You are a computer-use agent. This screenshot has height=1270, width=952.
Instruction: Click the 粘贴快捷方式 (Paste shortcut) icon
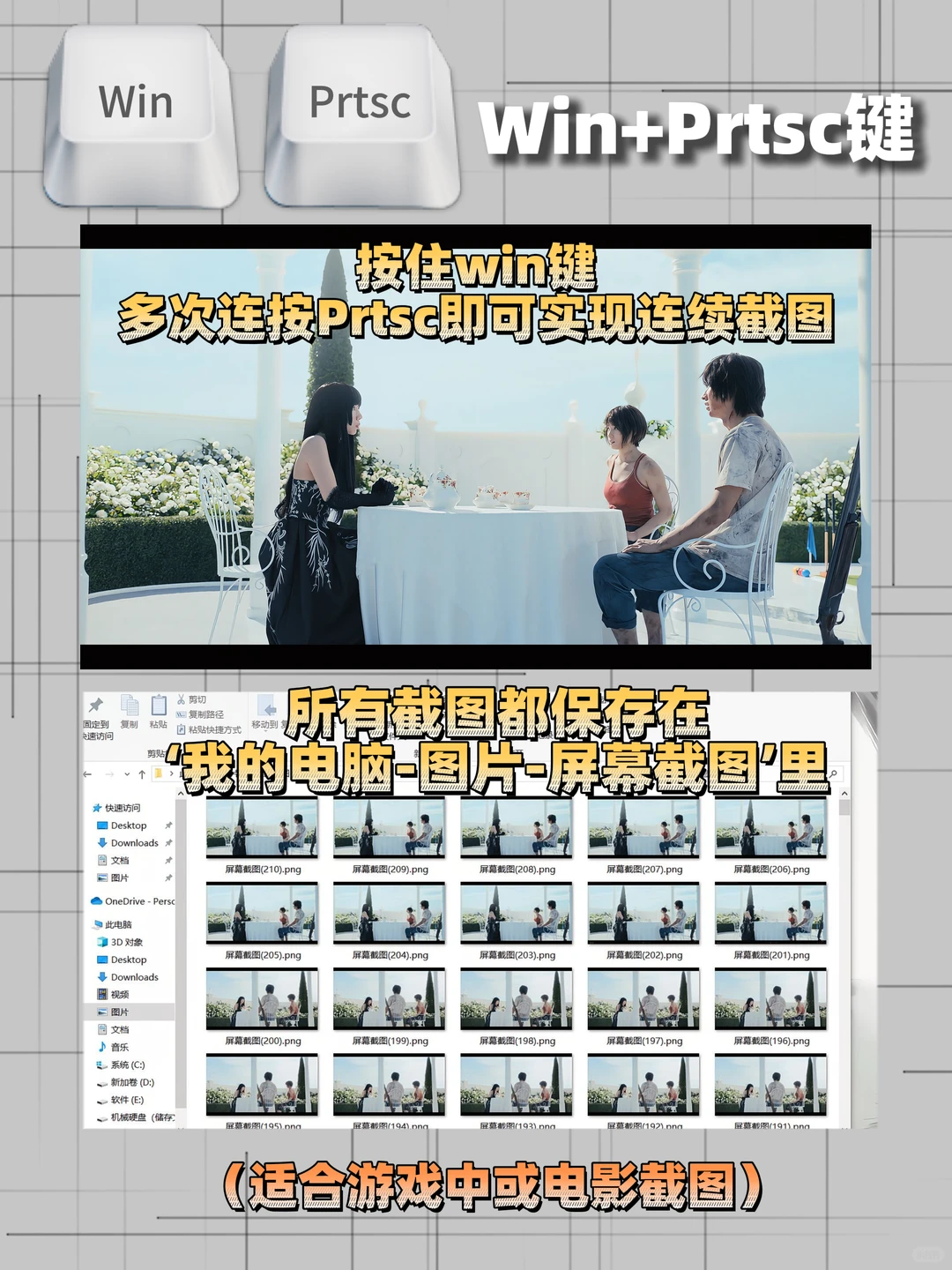(x=181, y=728)
